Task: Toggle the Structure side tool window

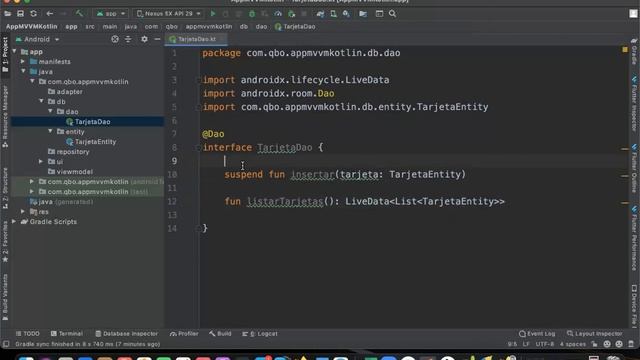Action: pos(5,188)
